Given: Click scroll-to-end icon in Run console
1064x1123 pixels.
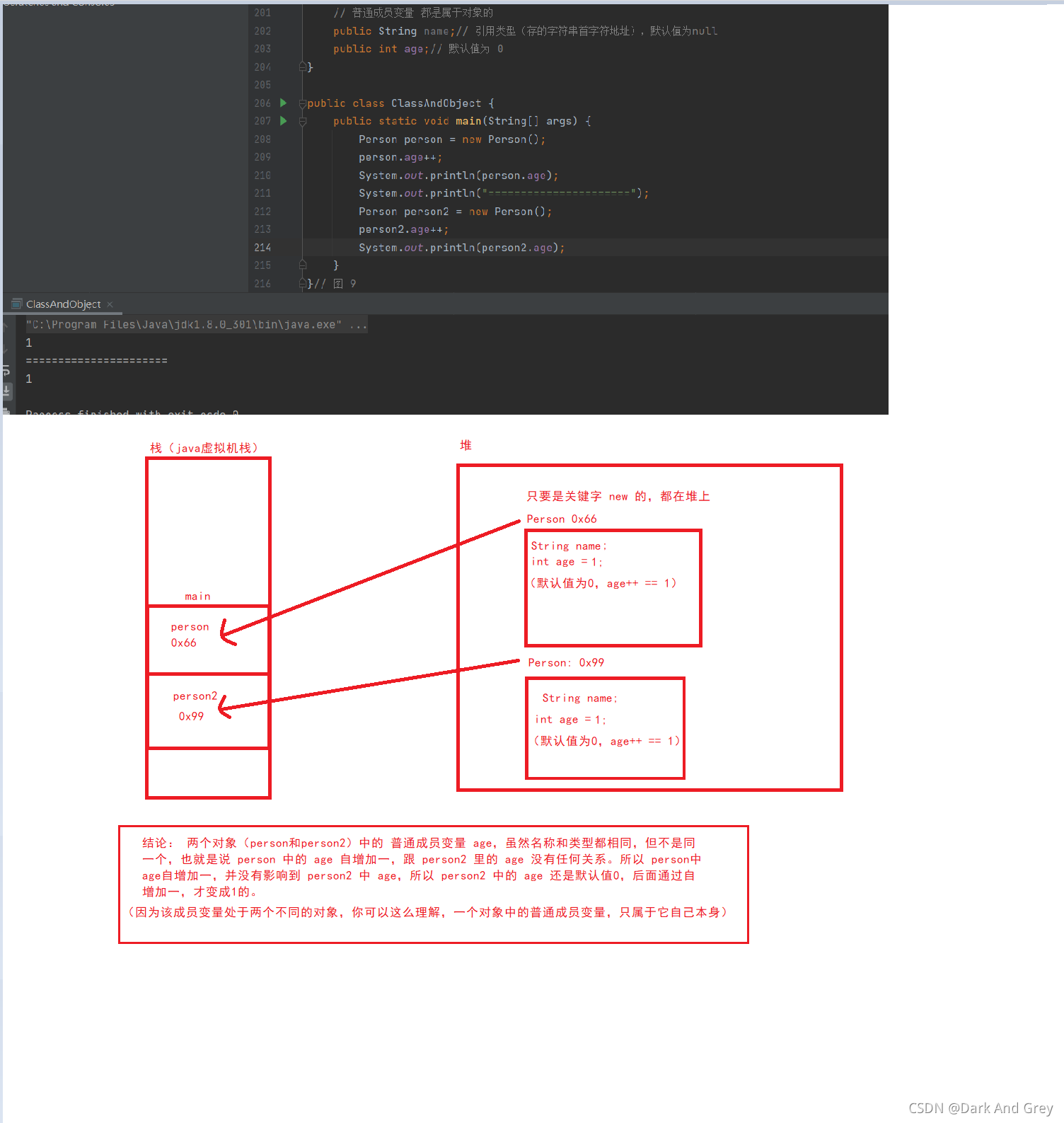Looking at the screenshot, I should (6, 390).
